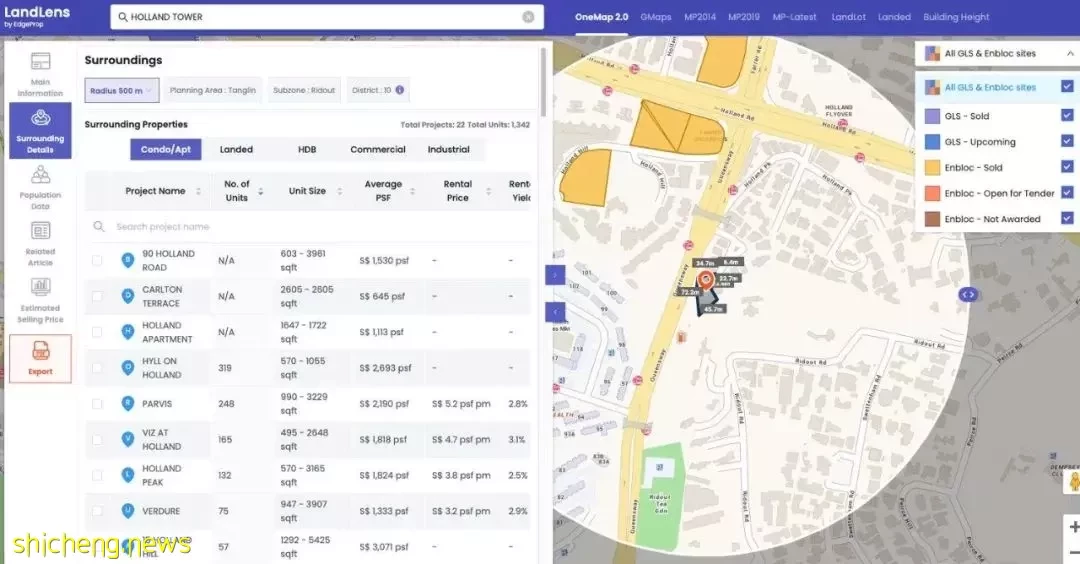Switch to GMaps map view

click(656, 17)
